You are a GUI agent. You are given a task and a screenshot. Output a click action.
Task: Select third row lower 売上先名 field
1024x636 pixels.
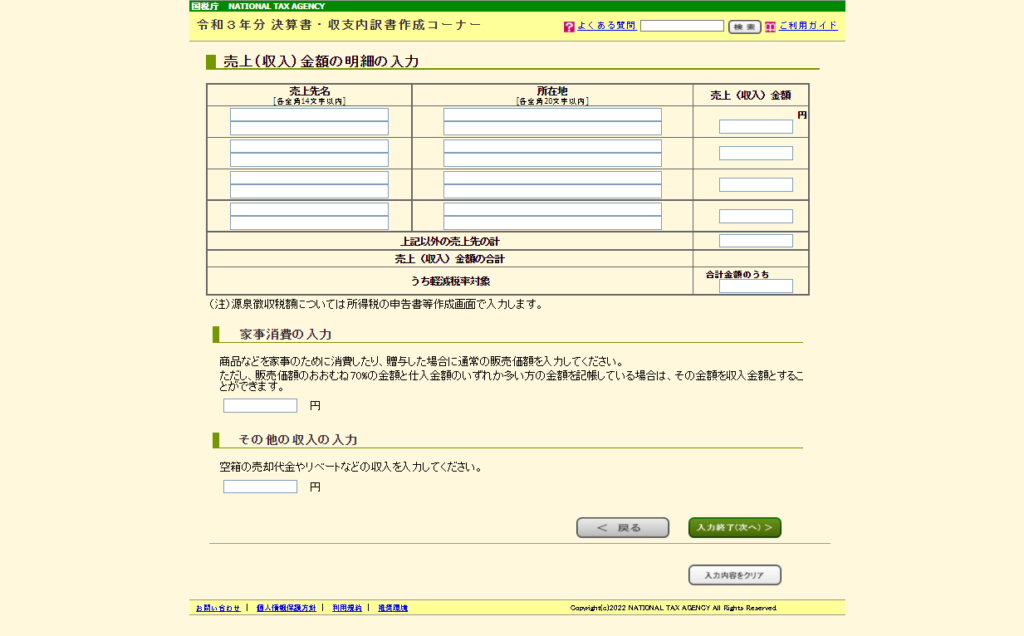pos(309,191)
